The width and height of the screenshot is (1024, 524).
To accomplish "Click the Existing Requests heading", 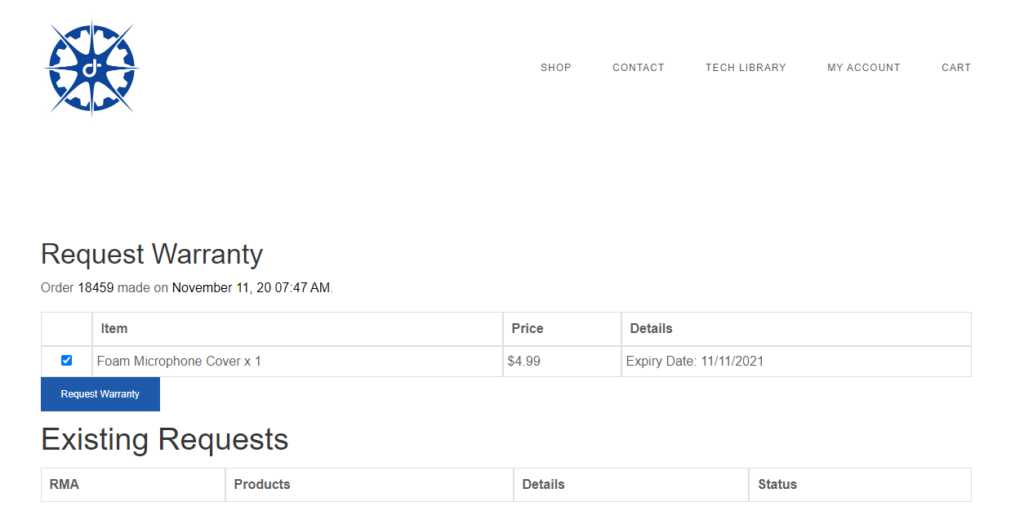I will tap(164, 439).
